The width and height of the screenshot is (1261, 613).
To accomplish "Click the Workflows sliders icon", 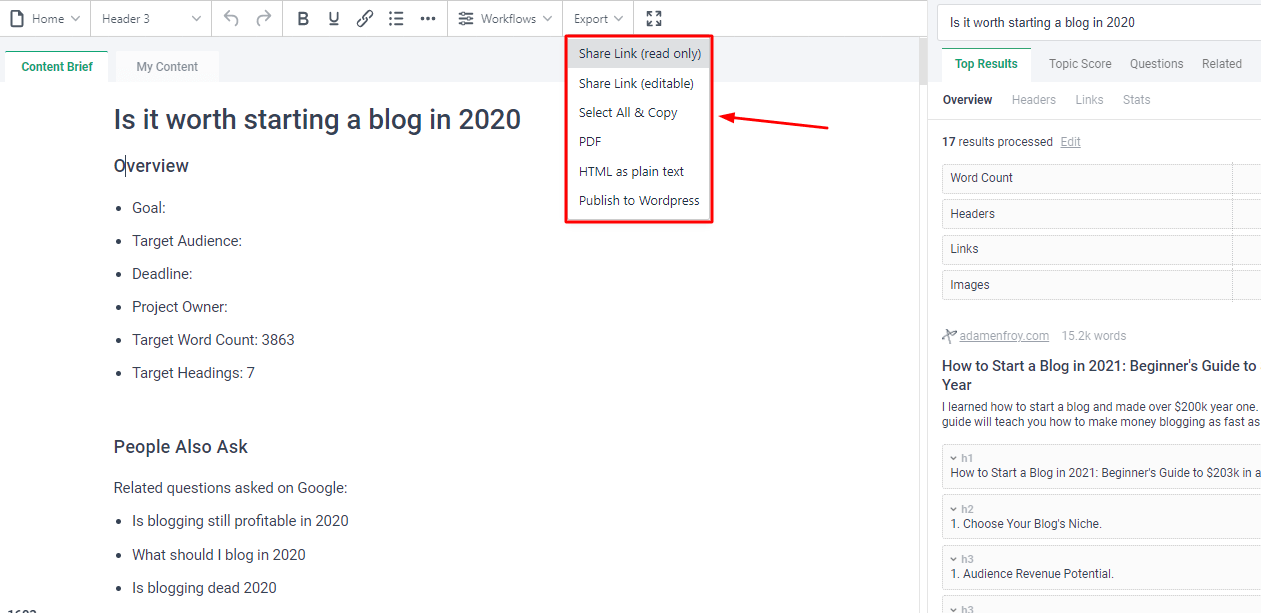I will (466, 19).
